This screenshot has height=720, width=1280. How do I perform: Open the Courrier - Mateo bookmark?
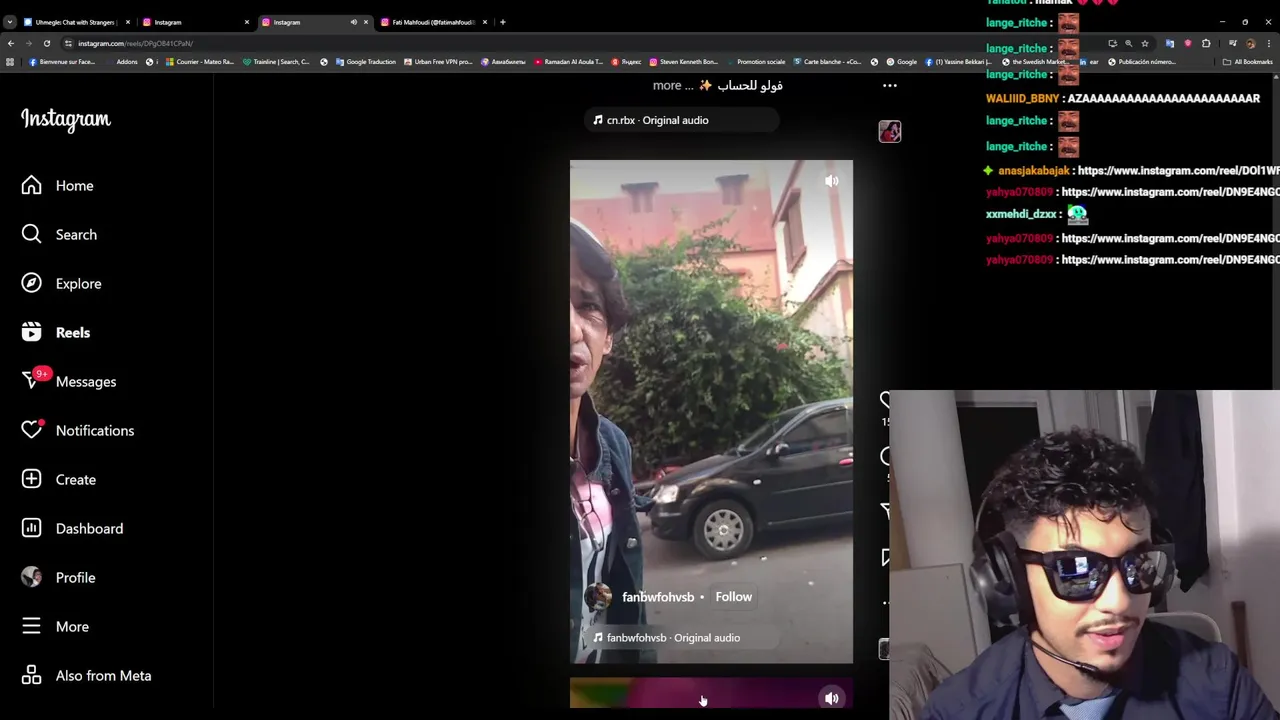pos(200,62)
